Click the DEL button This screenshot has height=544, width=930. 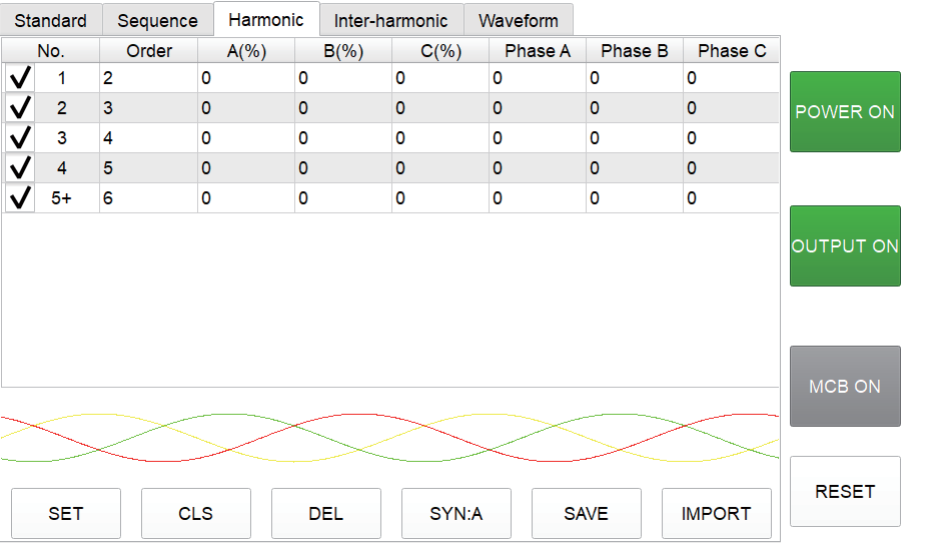click(x=326, y=513)
